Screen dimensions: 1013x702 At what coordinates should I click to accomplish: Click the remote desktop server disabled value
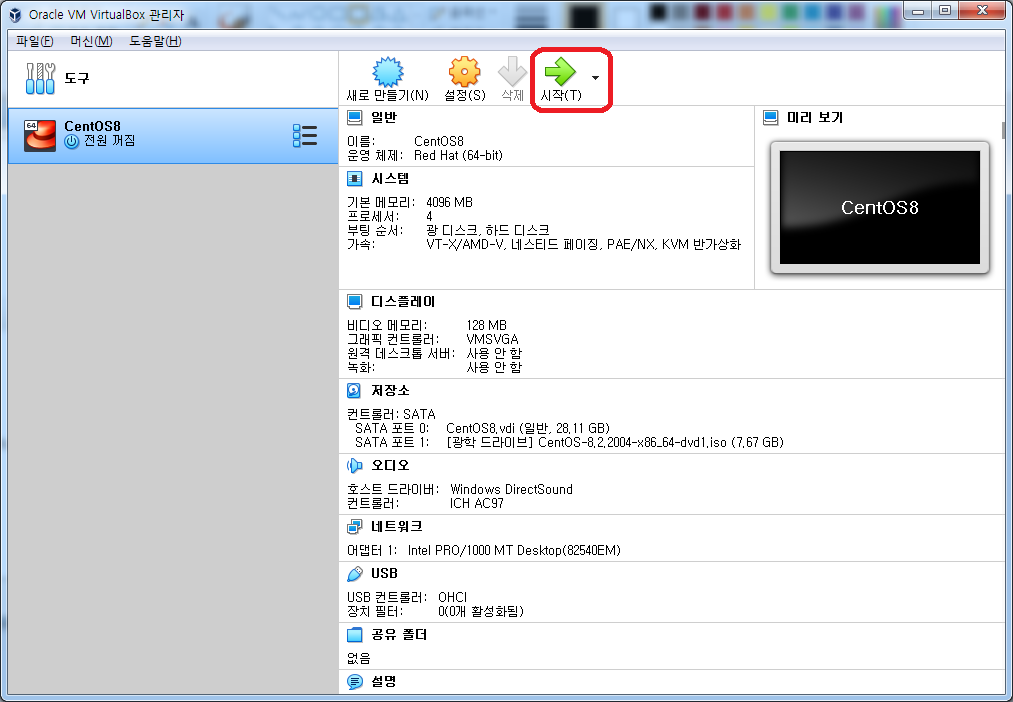(494, 353)
